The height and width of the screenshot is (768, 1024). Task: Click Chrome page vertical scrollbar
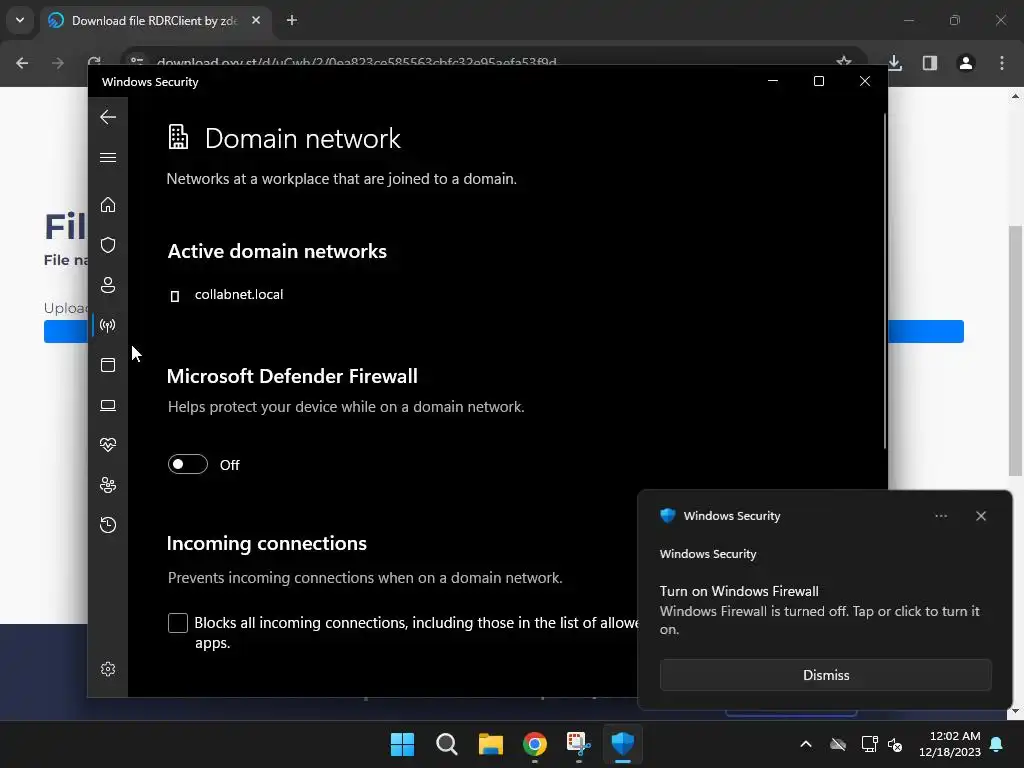click(1015, 351)
